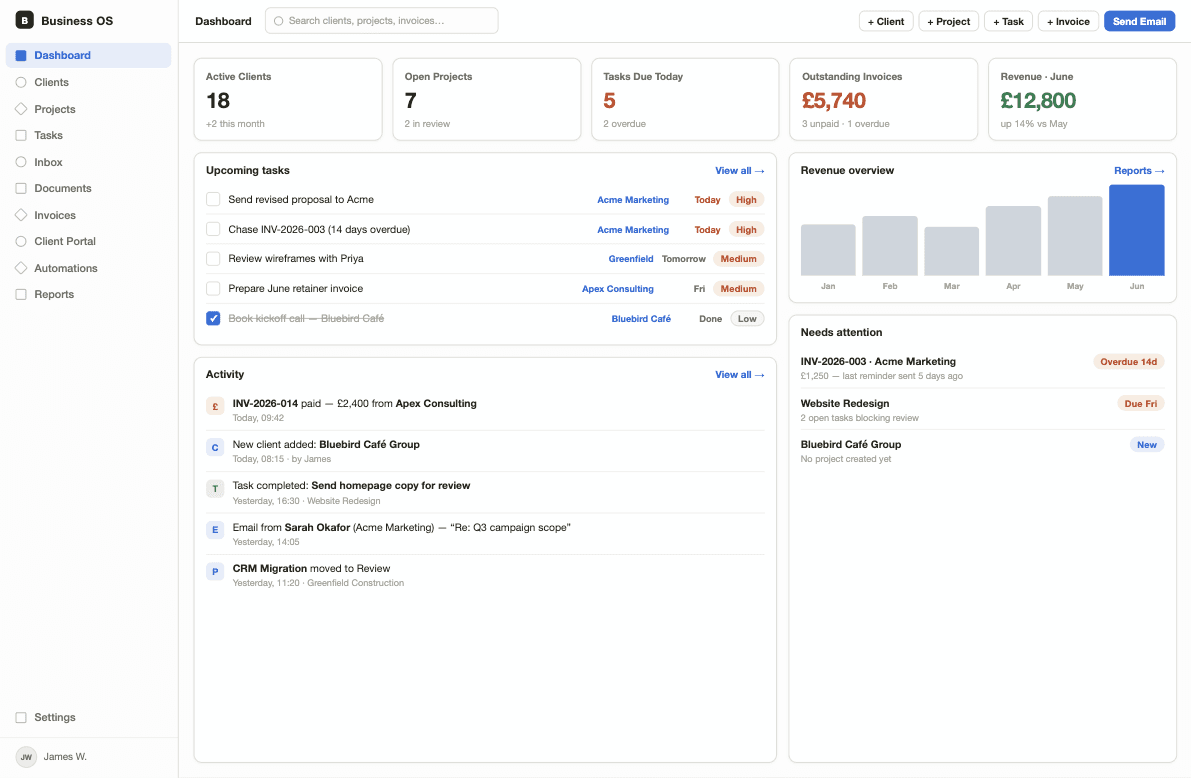
Task: Select the Jun revenue bar
Action: click(x=1136, y=230)
